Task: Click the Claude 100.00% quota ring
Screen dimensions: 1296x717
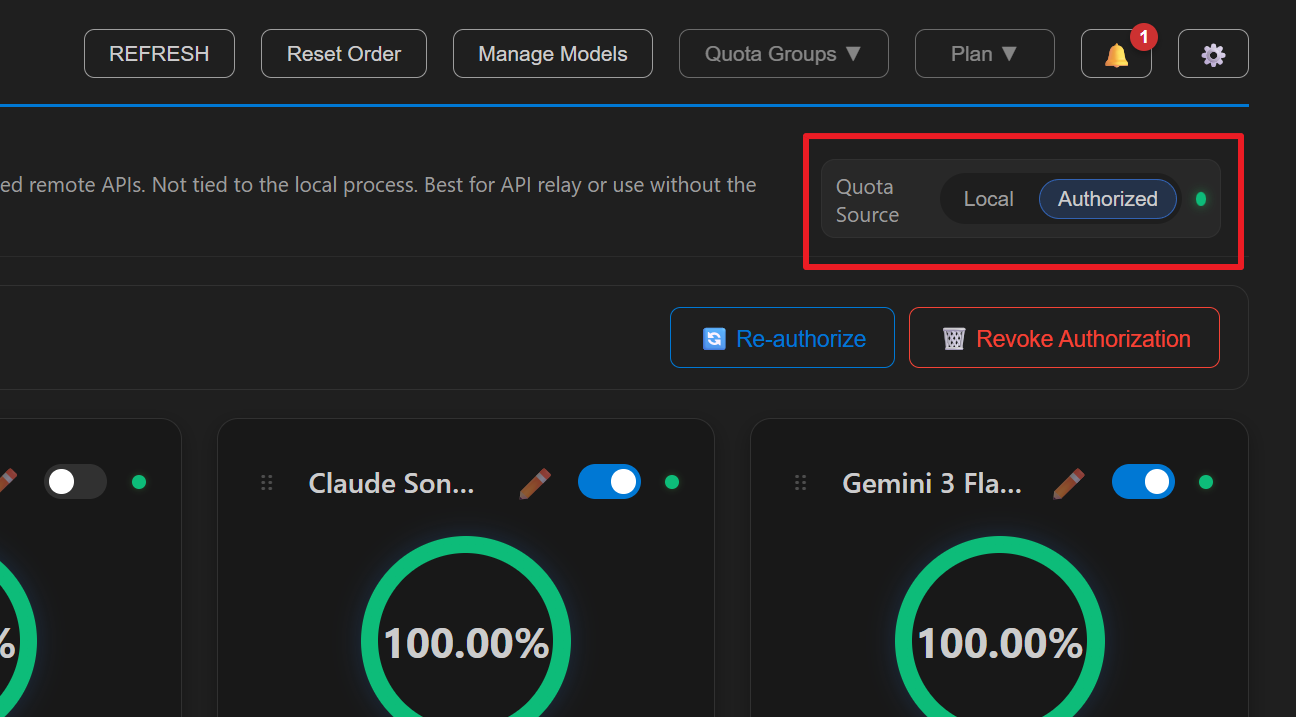Action: pos(466,642)
